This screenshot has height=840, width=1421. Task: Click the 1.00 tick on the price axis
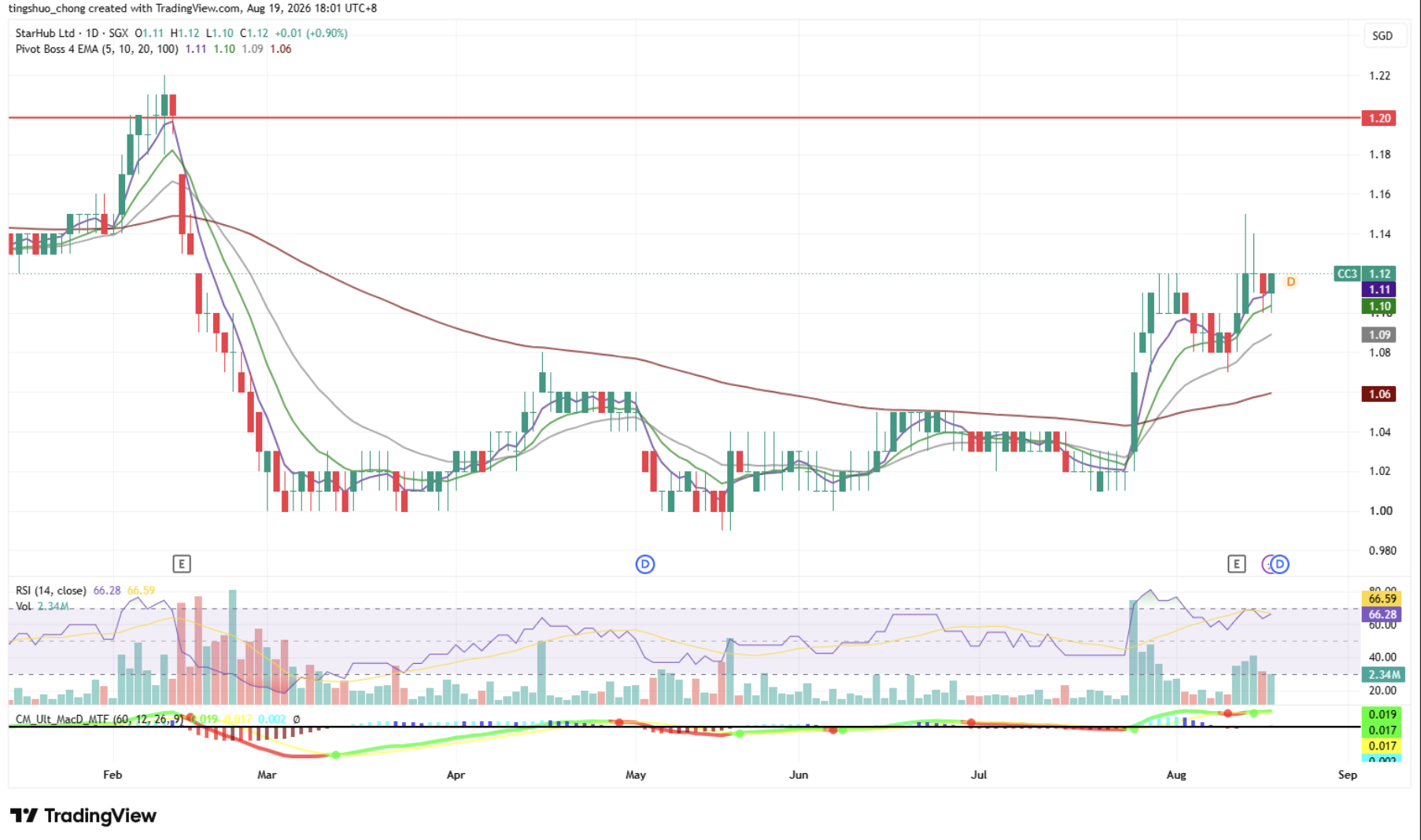pos(1381,511)
